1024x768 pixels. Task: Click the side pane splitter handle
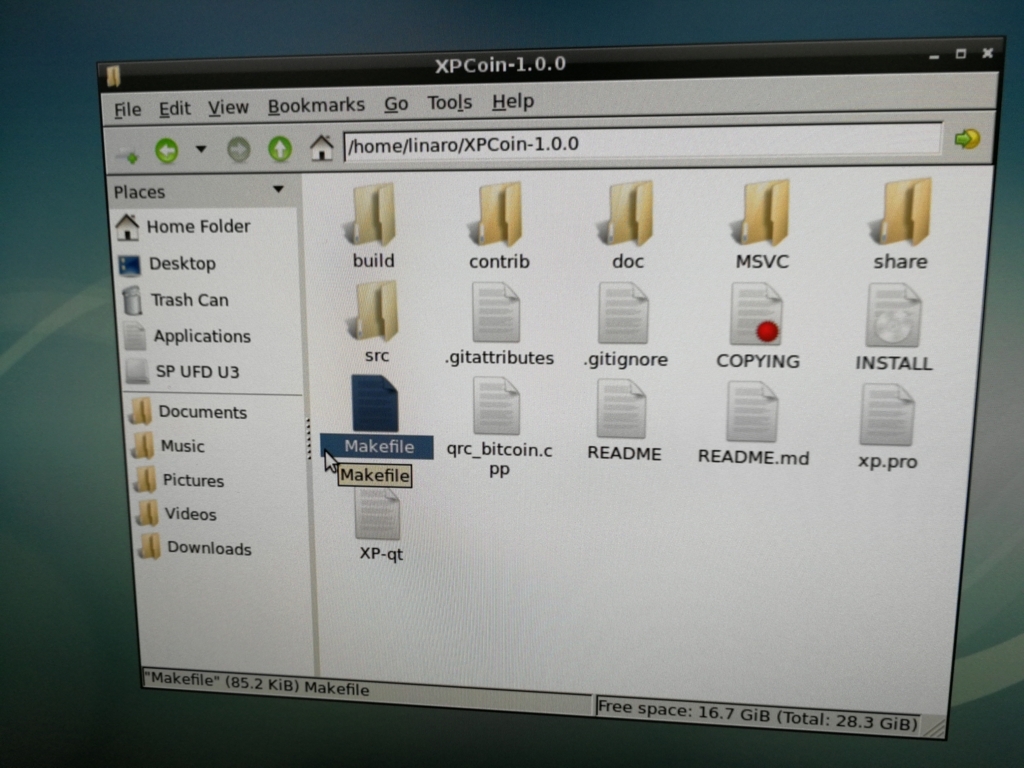click(x=308, y=439)
